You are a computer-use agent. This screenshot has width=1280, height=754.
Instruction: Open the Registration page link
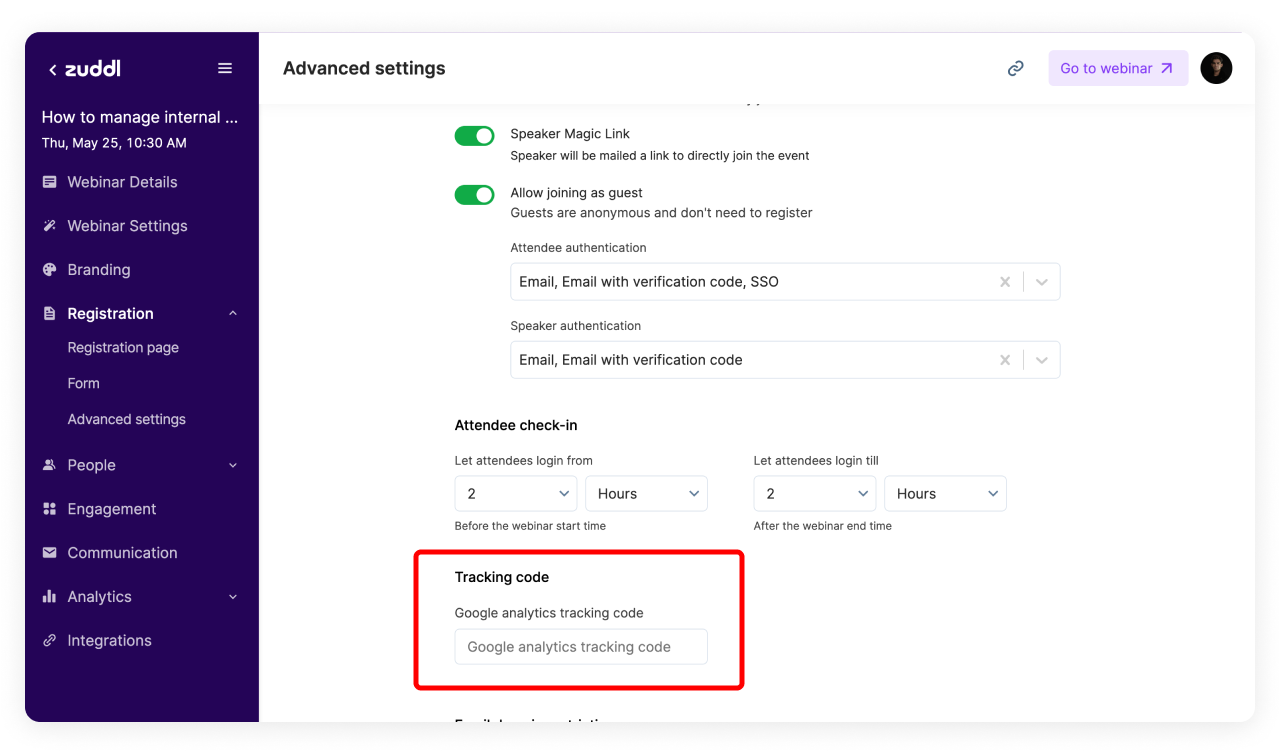(x=123, y=348)
